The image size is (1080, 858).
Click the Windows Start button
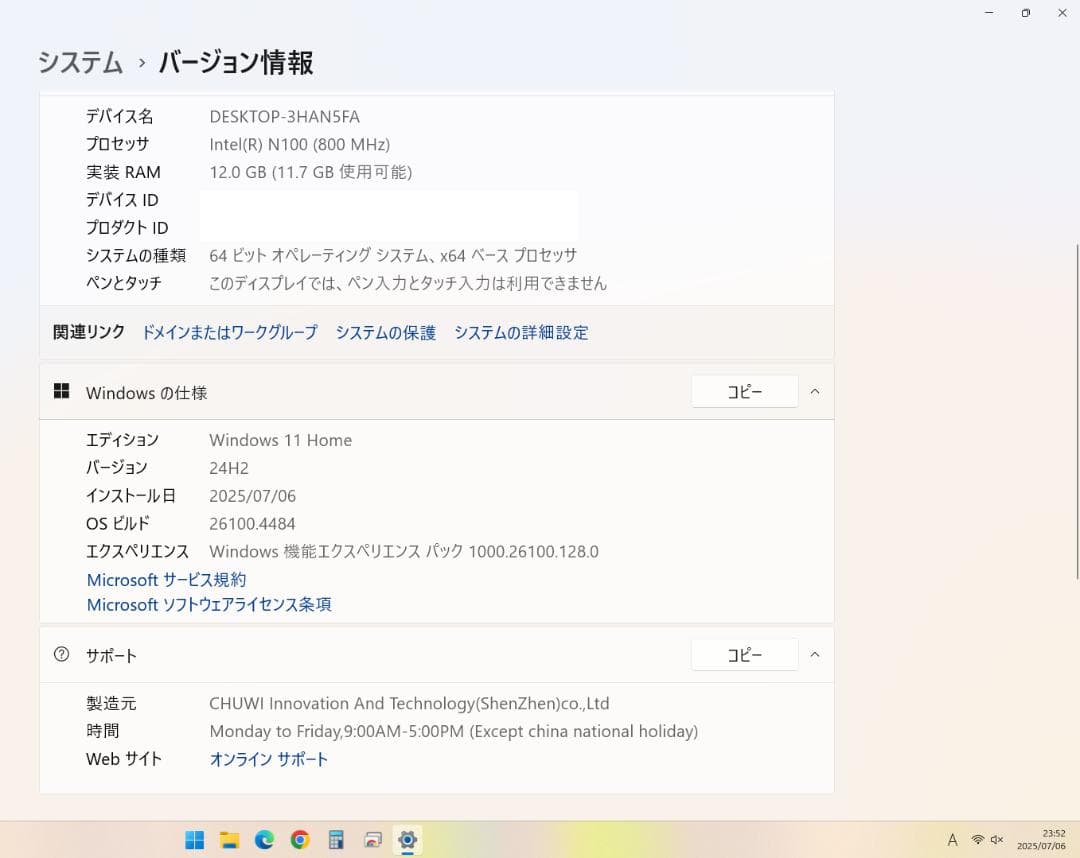195,839
